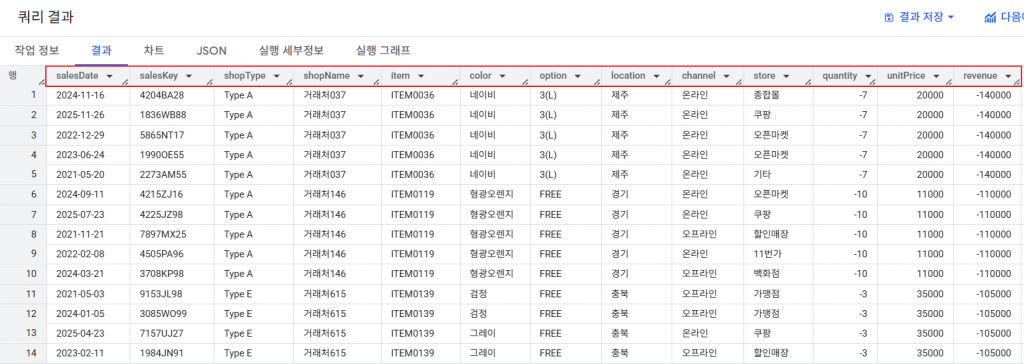The image size is (1024, 364).
Task: Click the resize handle of the store column
Action: pos(808,82)
